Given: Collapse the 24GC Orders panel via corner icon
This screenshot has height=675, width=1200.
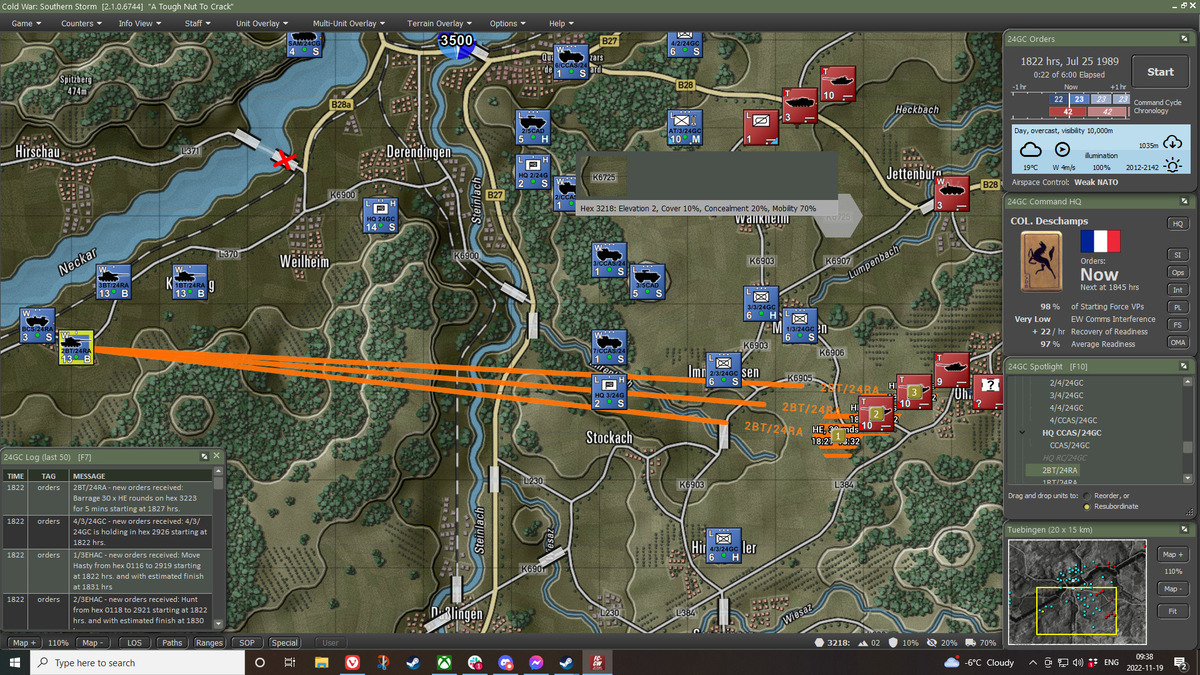Looking at the screenshot, I should point(1183,39).
